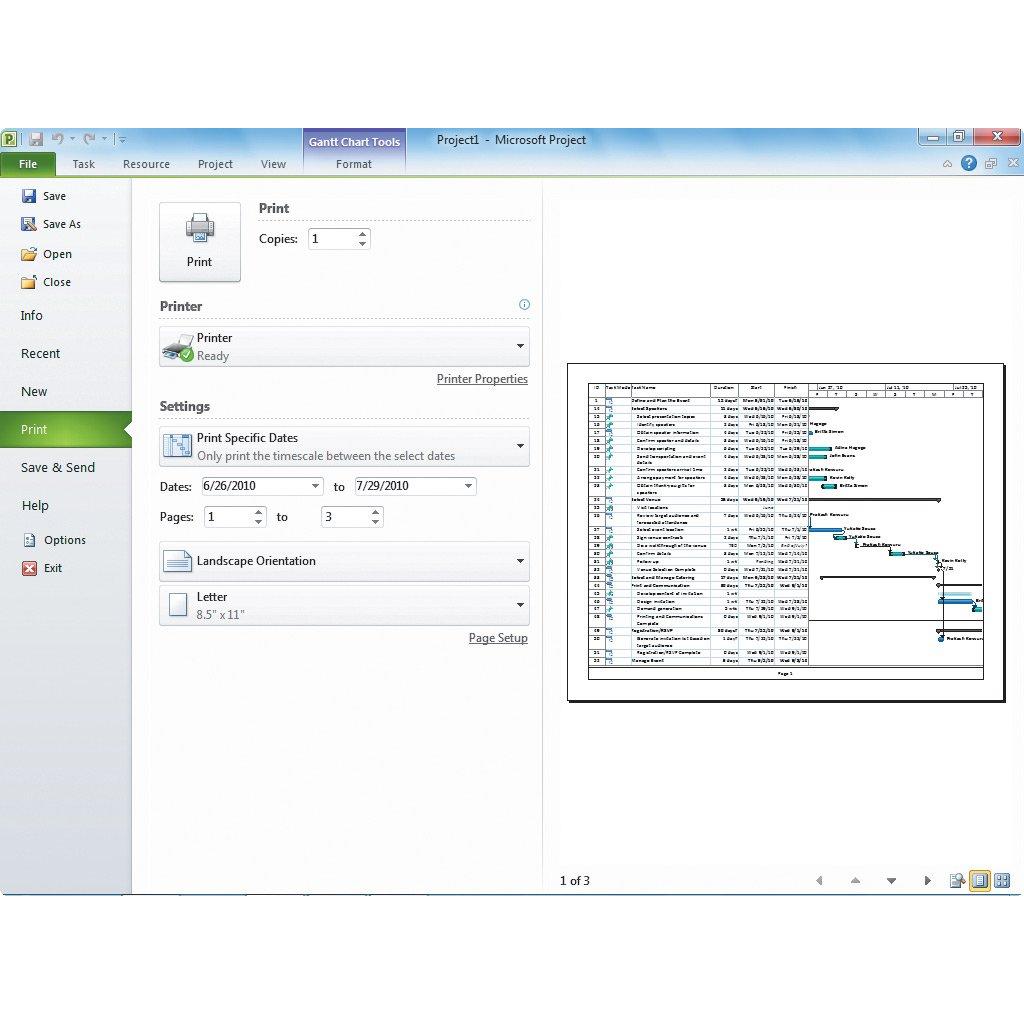The height and width of the screenshot is (1024, 1024).
Task: Expand the Print Specific Dates dropdown
Action: pos(344,447)
